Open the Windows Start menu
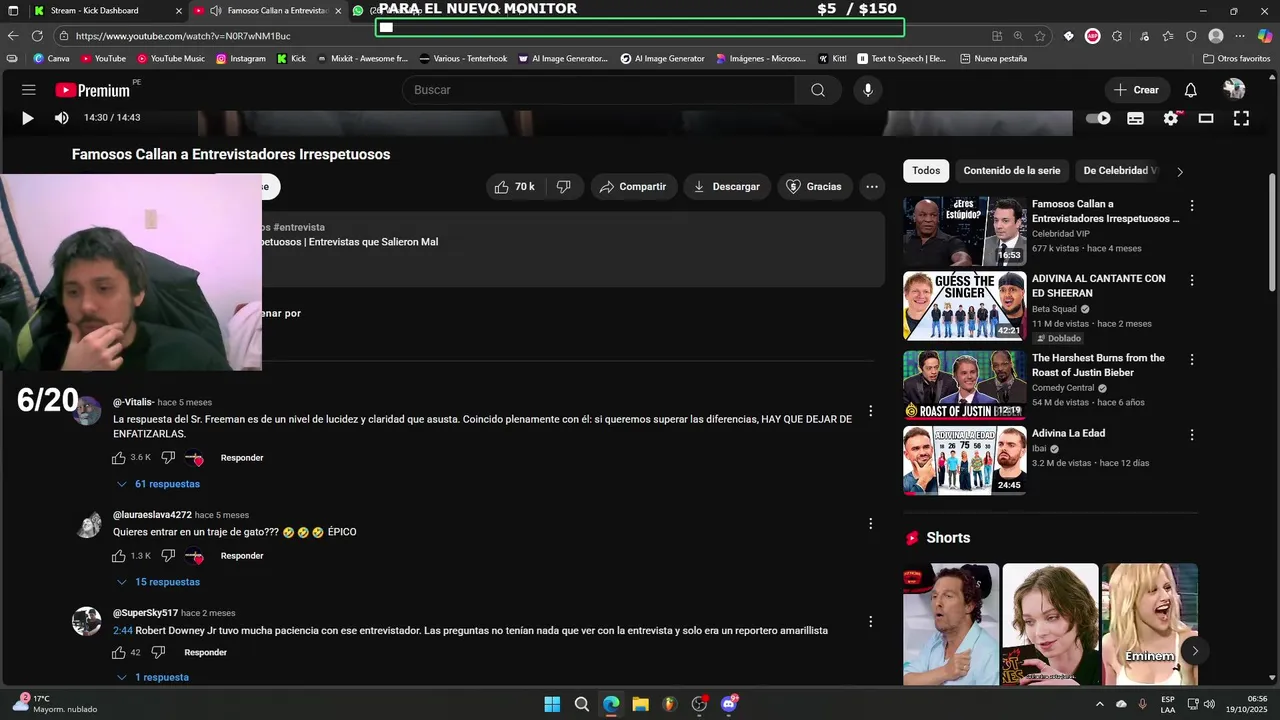This screenshot has width=1280, height=720. click(x=552, y=704)
